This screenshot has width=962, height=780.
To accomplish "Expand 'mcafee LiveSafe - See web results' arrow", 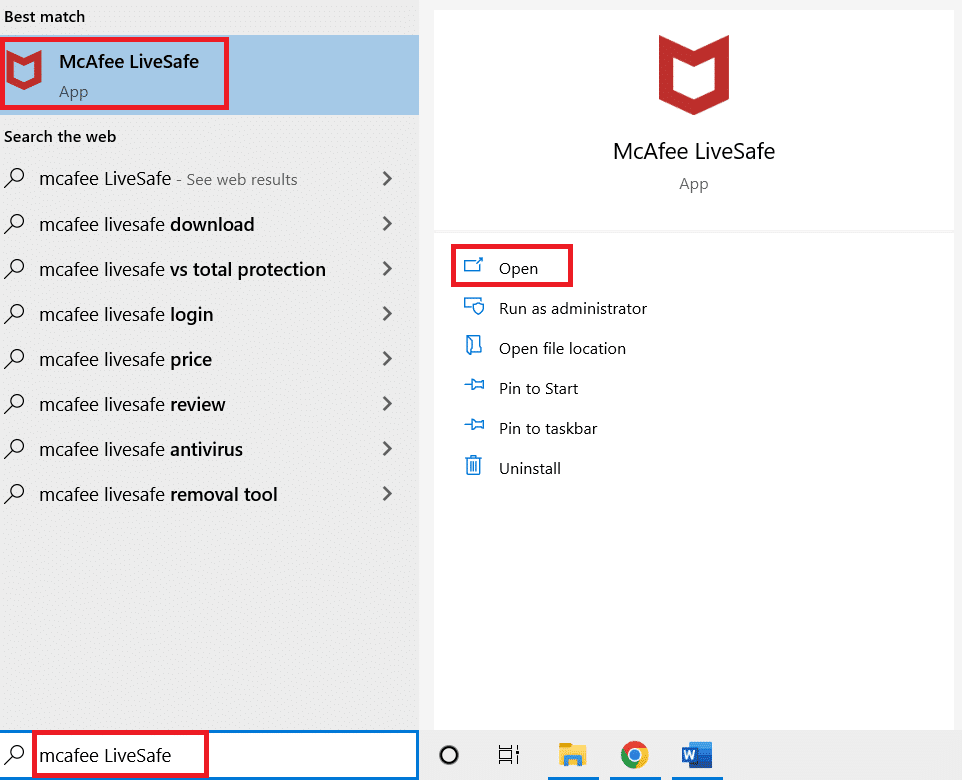I will [x=387, y=179].
